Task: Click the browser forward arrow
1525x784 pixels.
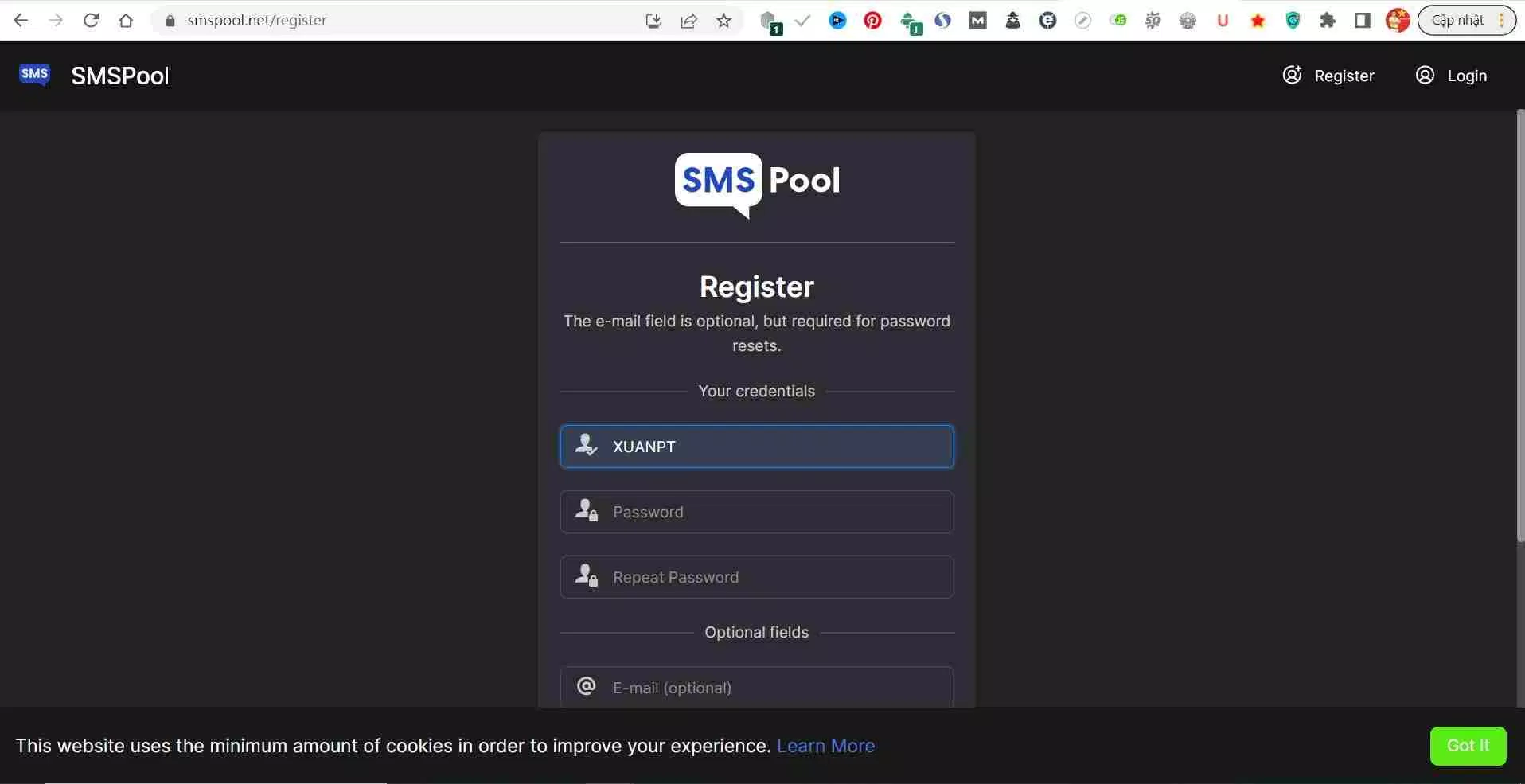Action: point(56,20)
